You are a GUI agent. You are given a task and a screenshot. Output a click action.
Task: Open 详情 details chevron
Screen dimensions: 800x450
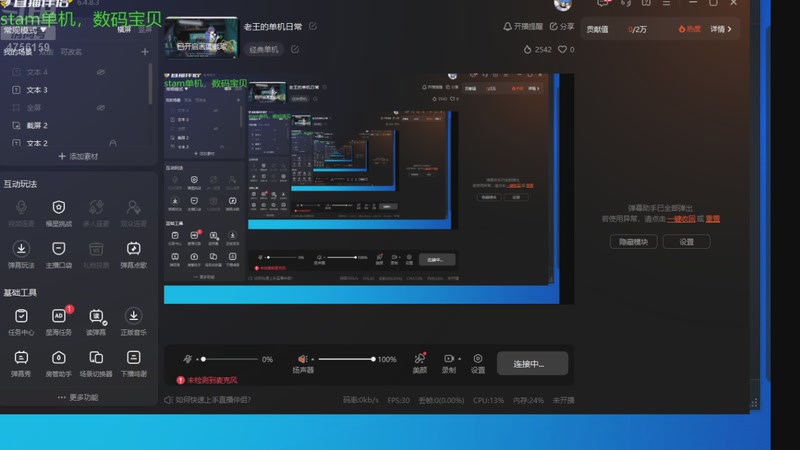coord(720,29)
